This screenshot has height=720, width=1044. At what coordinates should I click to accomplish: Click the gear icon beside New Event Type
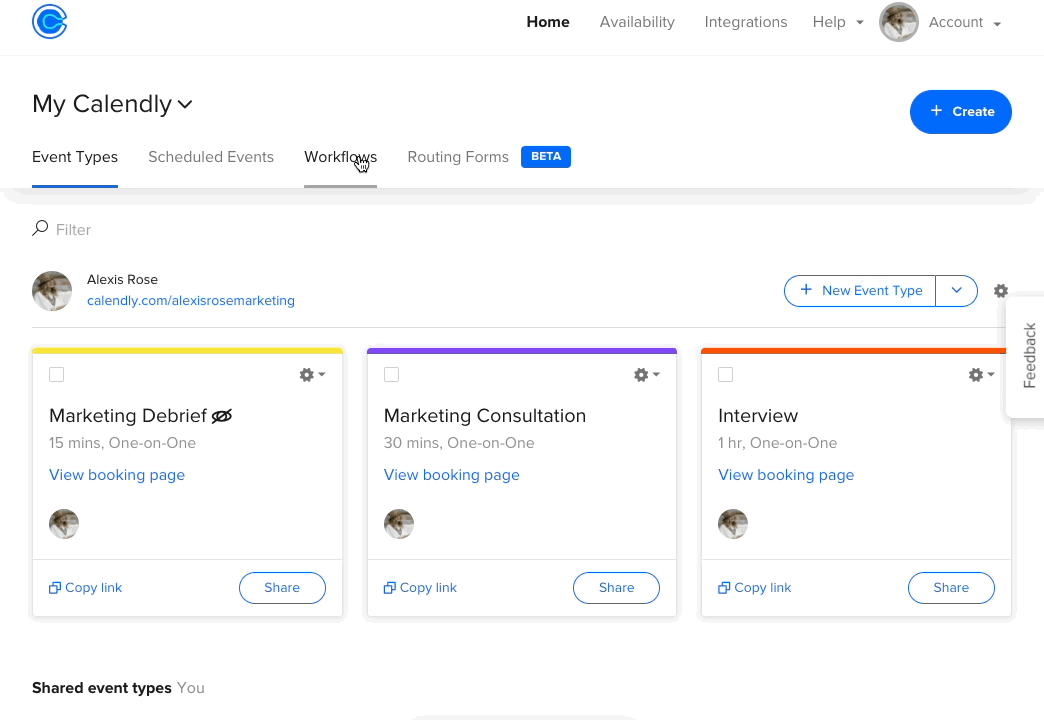point(1000,291)
